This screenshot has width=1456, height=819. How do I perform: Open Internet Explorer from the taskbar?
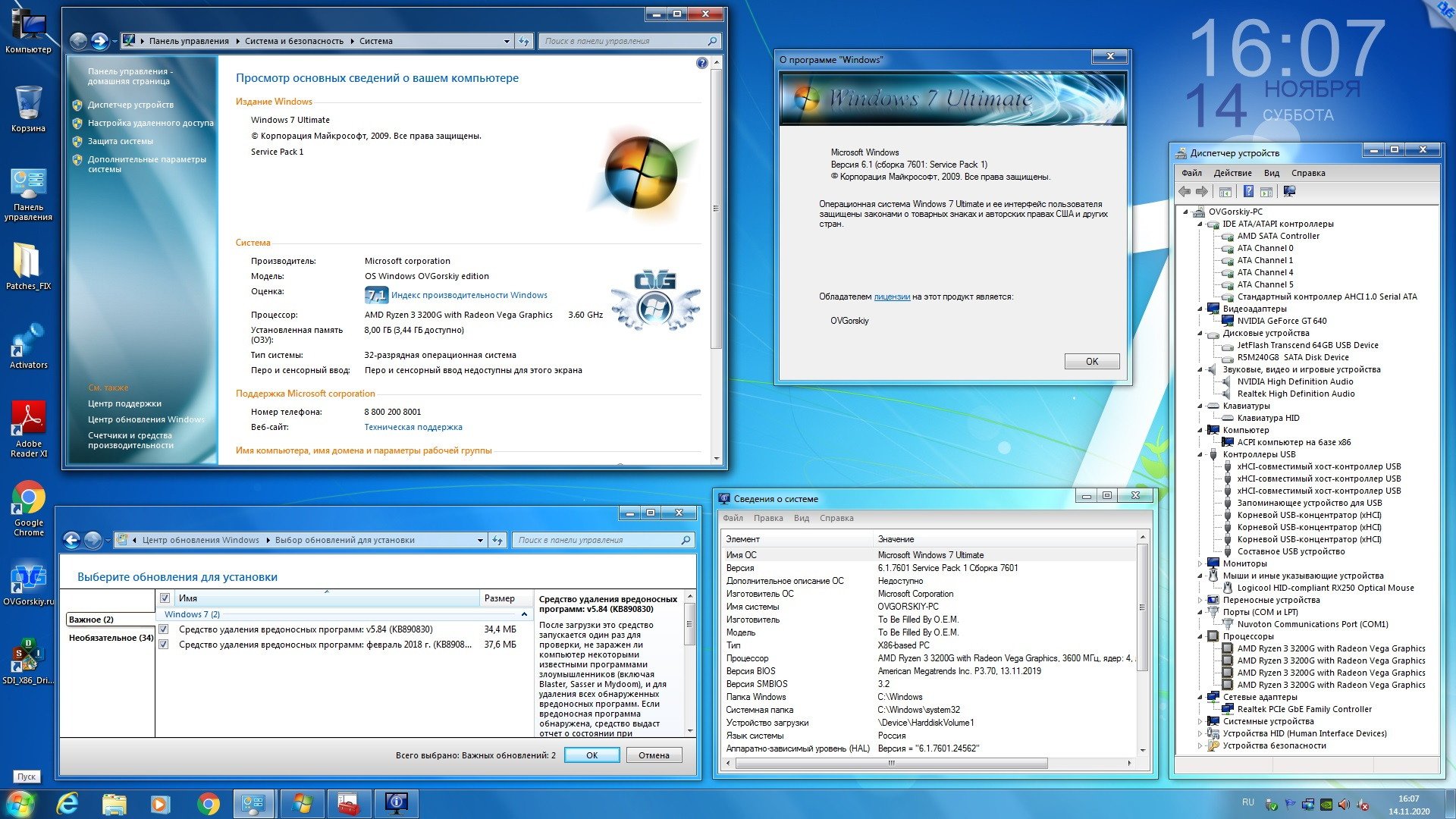(67, 804)
